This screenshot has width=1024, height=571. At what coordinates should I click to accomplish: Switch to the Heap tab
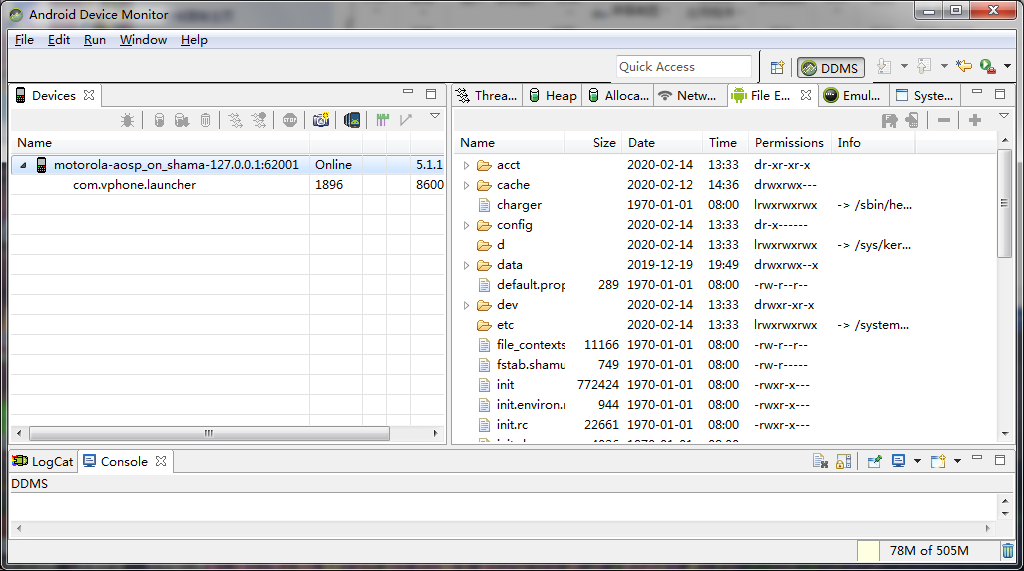point(553,95)
